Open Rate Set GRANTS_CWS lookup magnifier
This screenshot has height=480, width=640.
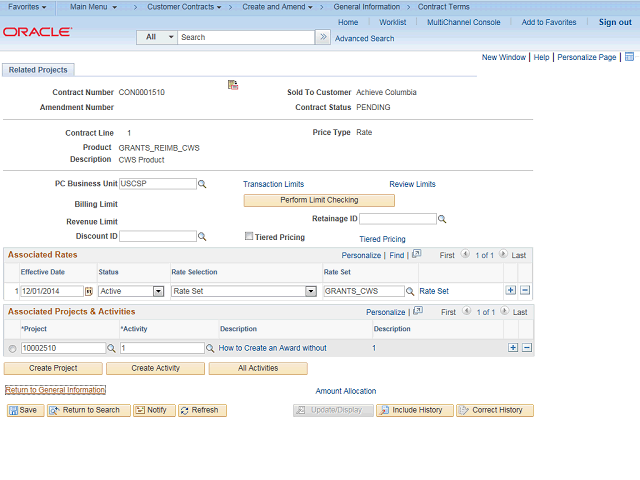click(x=410, y=291)
